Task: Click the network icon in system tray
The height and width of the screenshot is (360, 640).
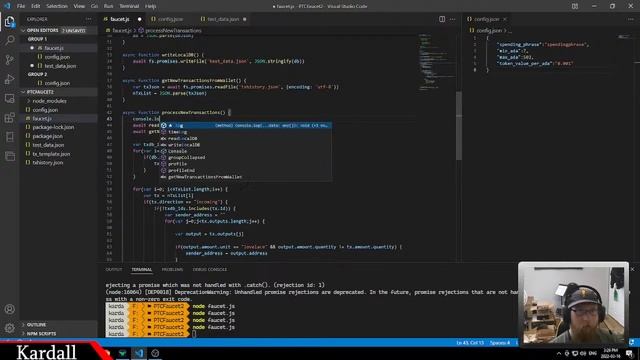Action: pyautogui.click(x=575, y=353)
